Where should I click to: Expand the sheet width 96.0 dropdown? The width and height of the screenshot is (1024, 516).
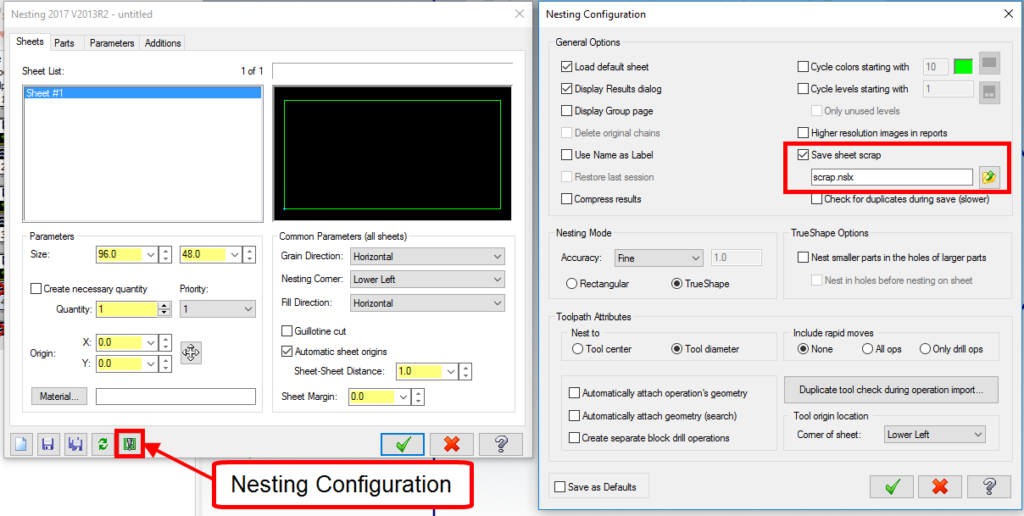click(151, 255)
